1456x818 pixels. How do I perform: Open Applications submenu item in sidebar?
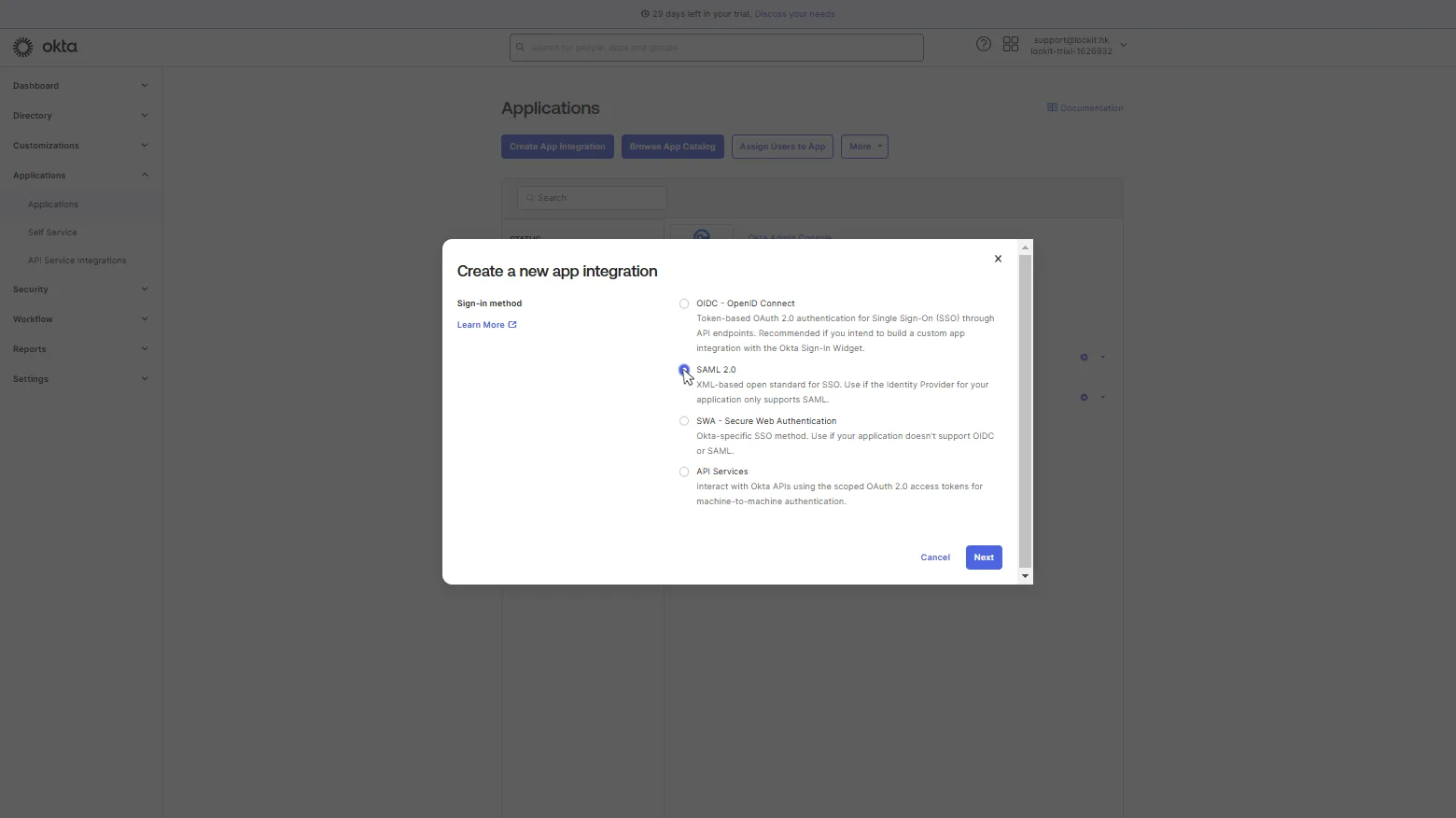53,204
